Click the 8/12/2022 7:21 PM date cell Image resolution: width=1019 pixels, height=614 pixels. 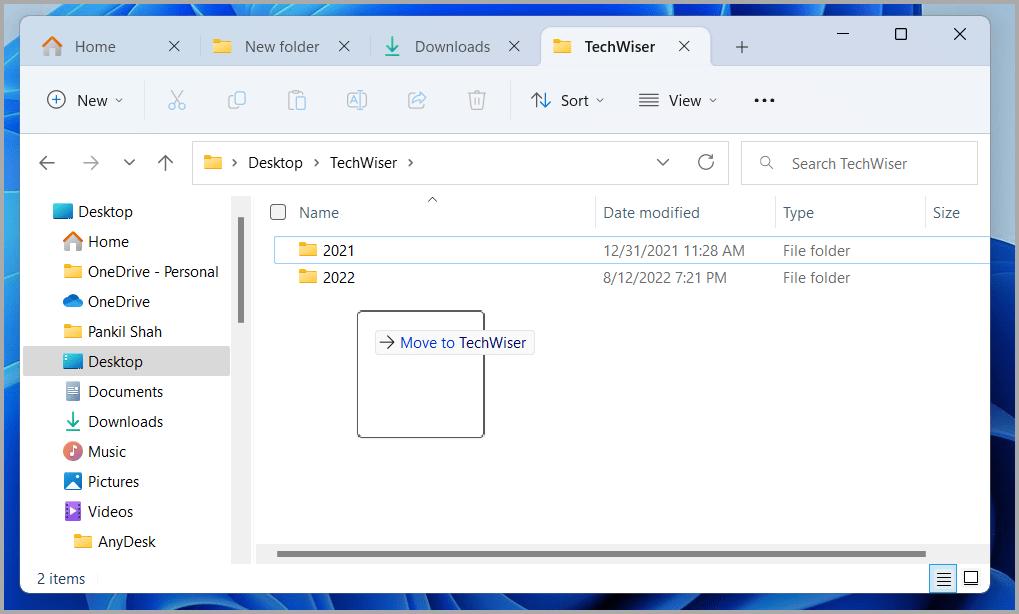coord(665,277)
